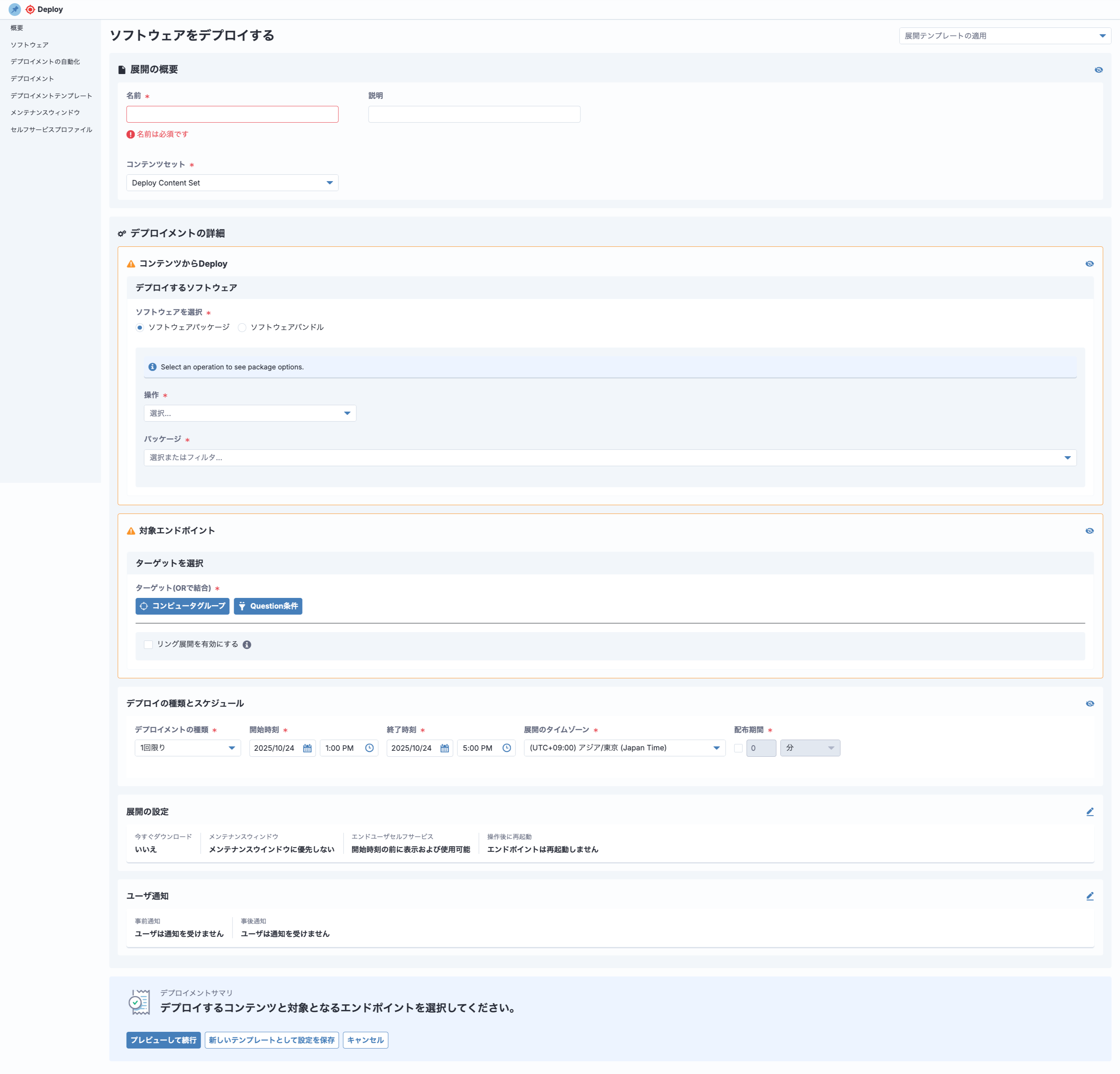The image size is (1120, 1074).
Task: Open the clock picker for the 1:00 PM field
Action: [370, 748]
